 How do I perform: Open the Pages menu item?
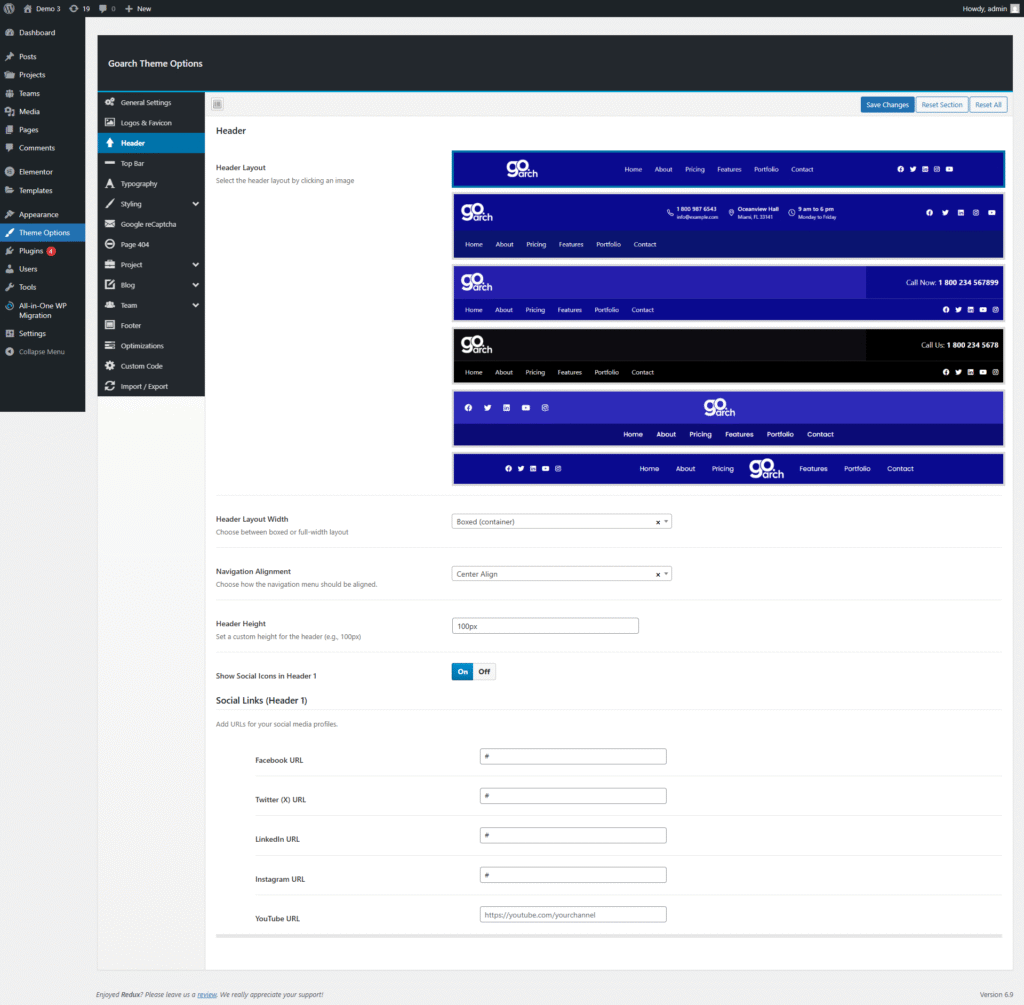coord(42,130)
